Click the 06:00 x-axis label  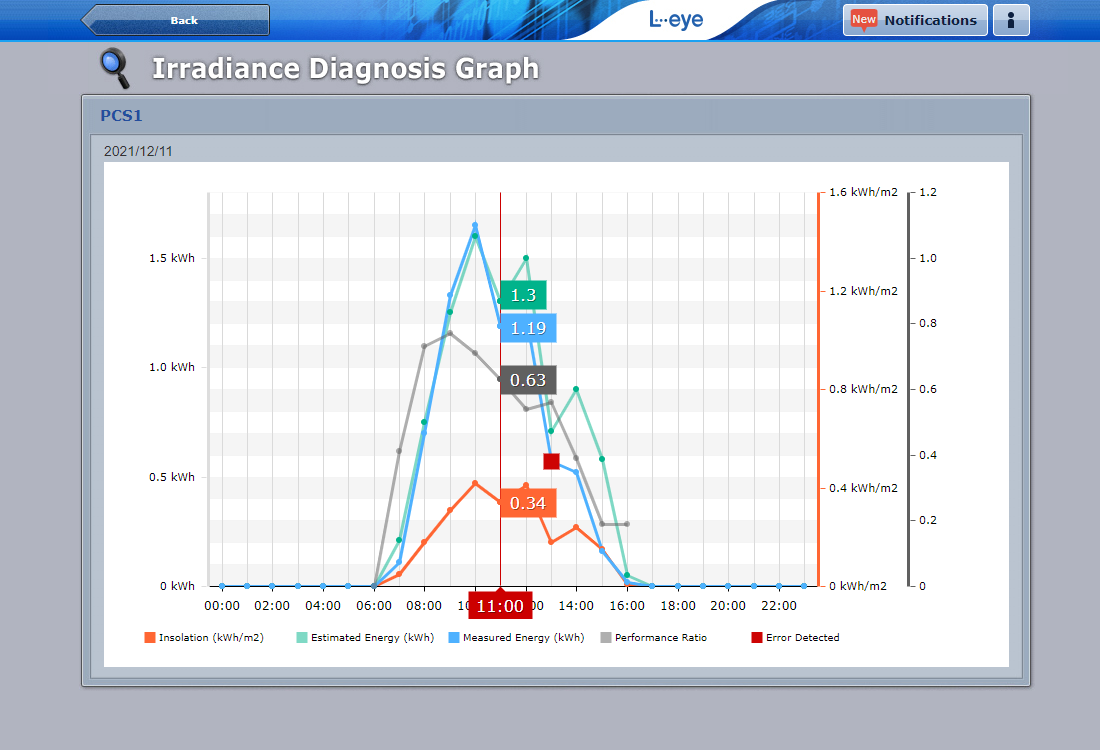click(x=374, y=605)
